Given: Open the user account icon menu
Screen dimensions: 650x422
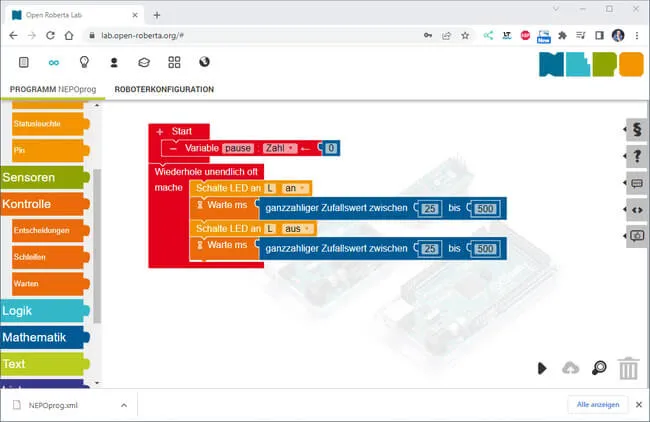Looking at the screenshot, I should coord(114,62).
